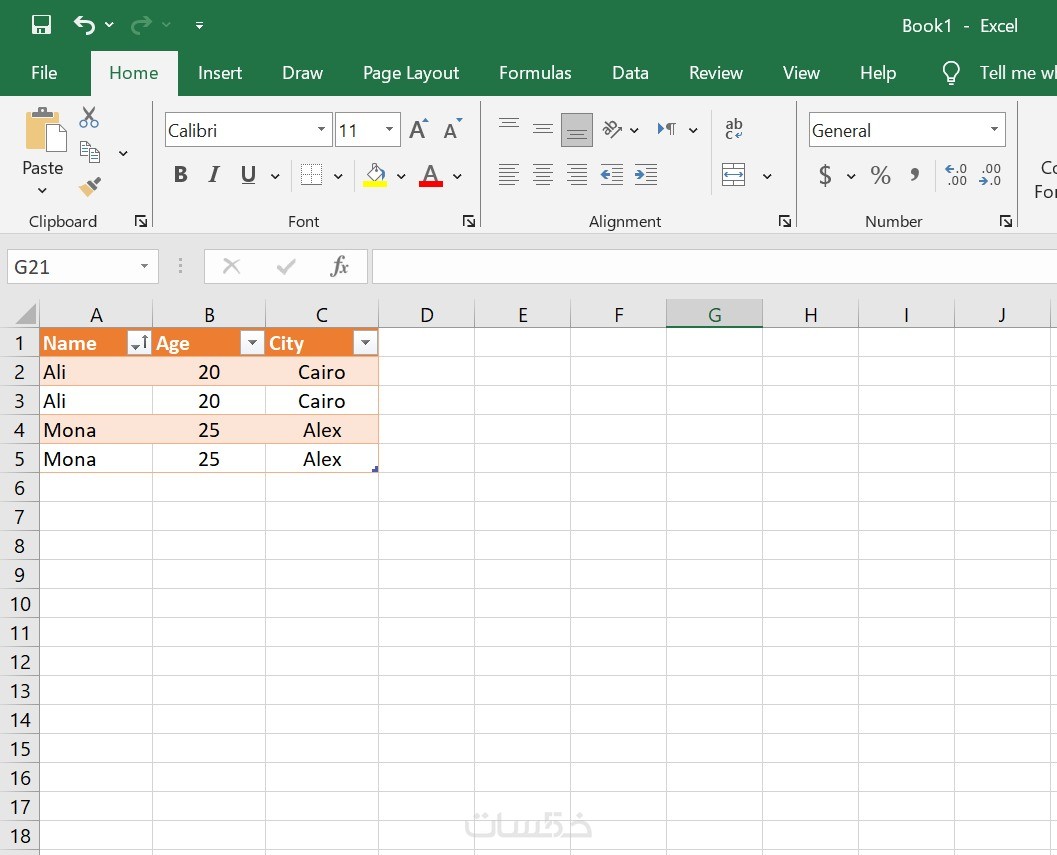Screen dimensions: 1057x855
Task: Open the City column filter dropdown
Action: 365,343
